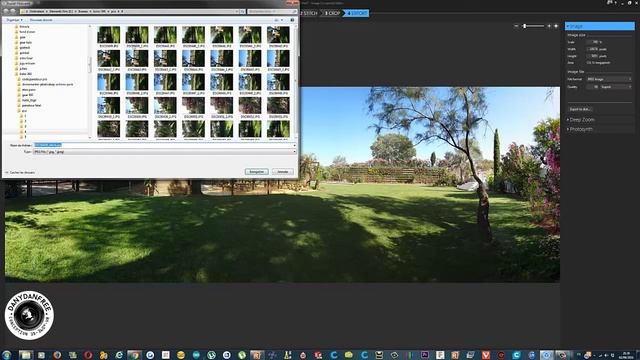640x360 pixels.
Task: Click the Annuler button
Action: (x=283, y=172)
